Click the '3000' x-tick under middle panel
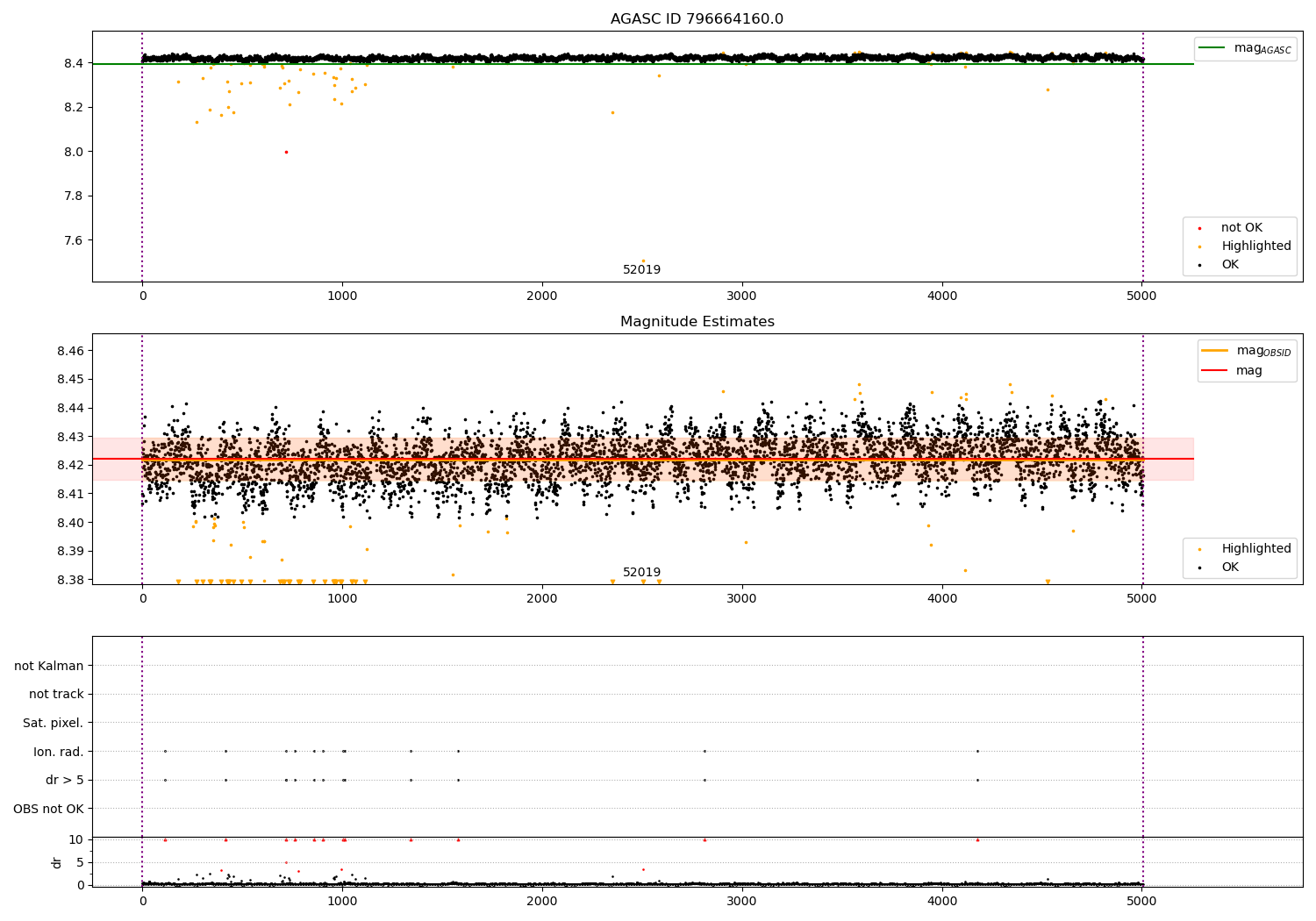Viewport: 1316px width, 921px height. tap(742, 599)
